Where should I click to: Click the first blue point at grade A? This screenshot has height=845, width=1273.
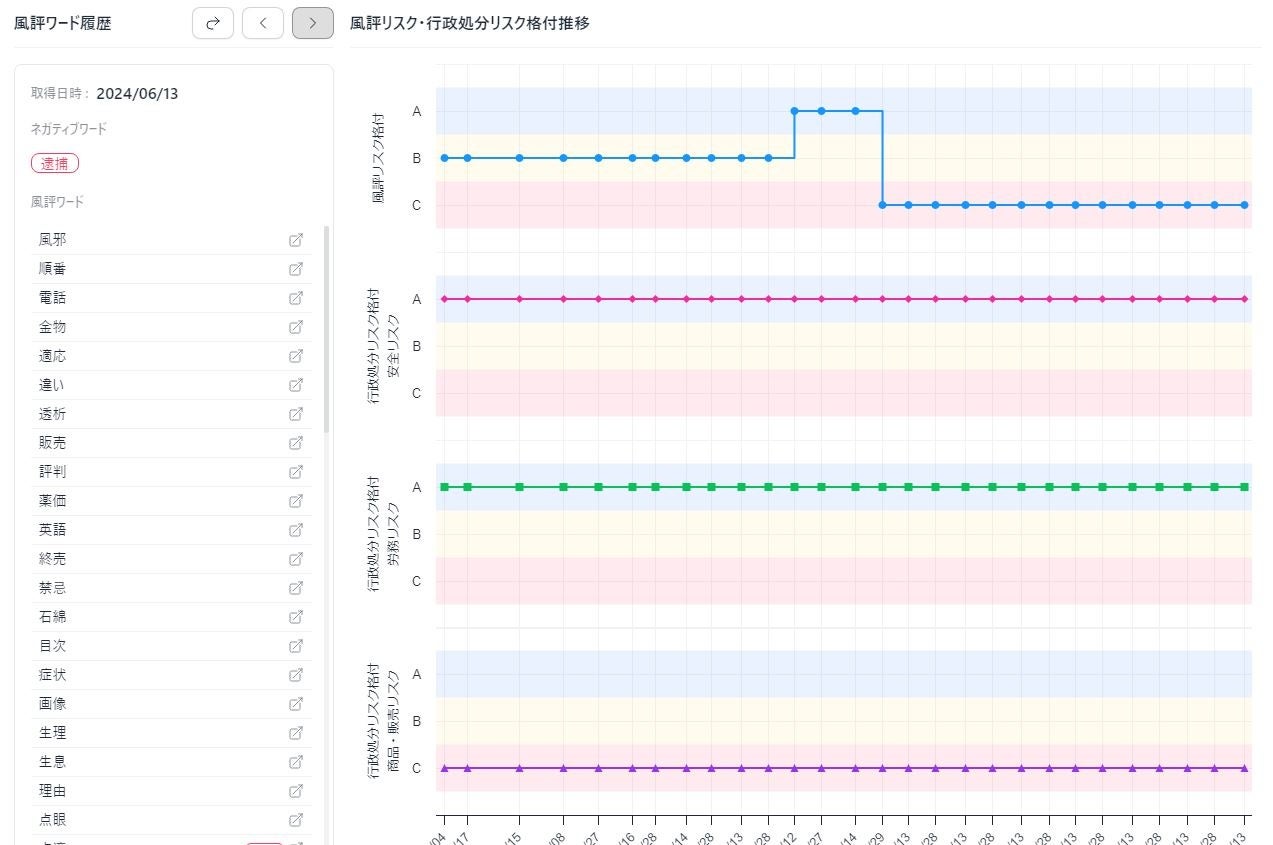tap(794, 111)
